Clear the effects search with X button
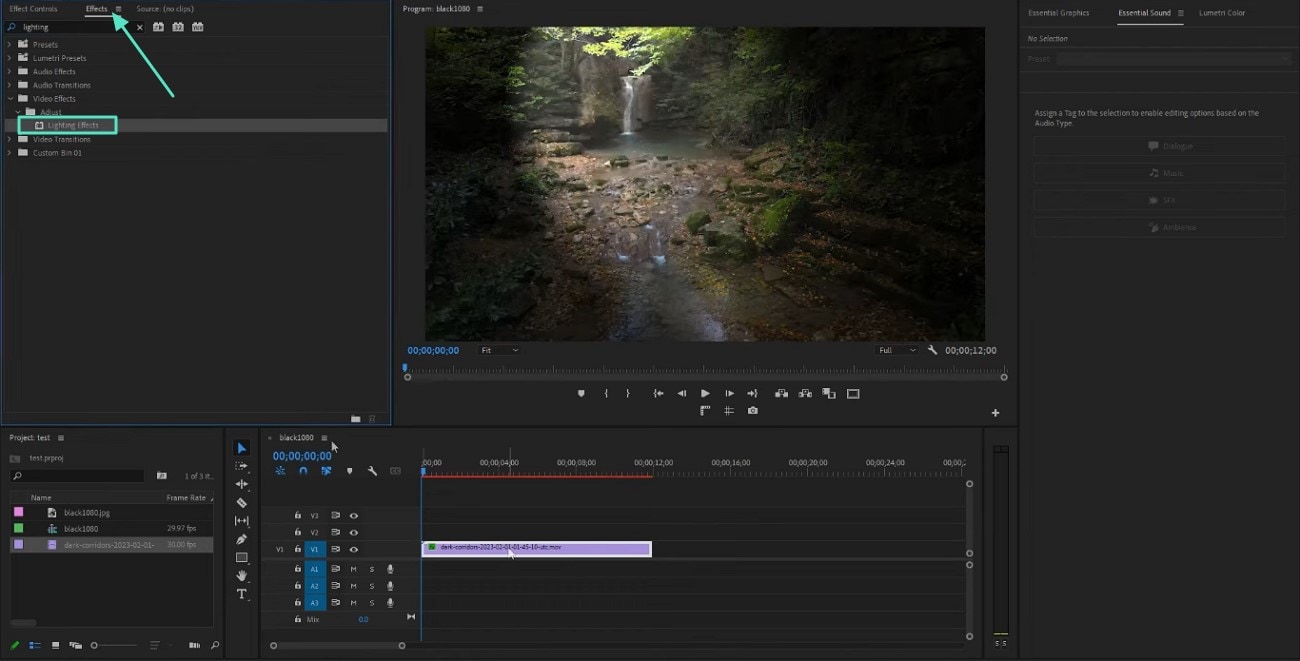 pos(139,27)
